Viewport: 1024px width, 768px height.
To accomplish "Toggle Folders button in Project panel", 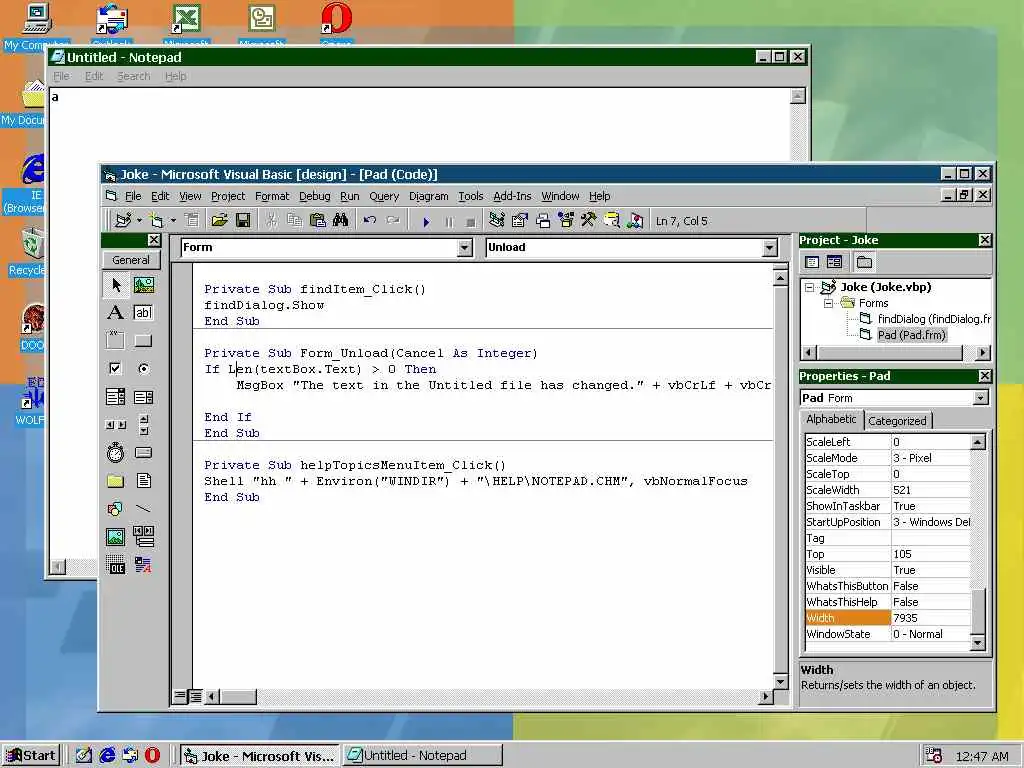I will point(864,262).
